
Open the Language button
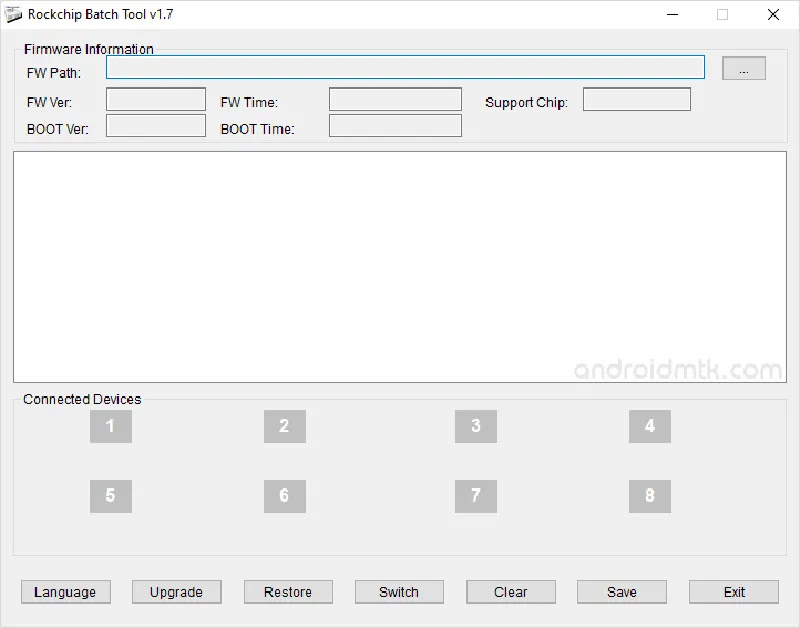click(66, 592)
